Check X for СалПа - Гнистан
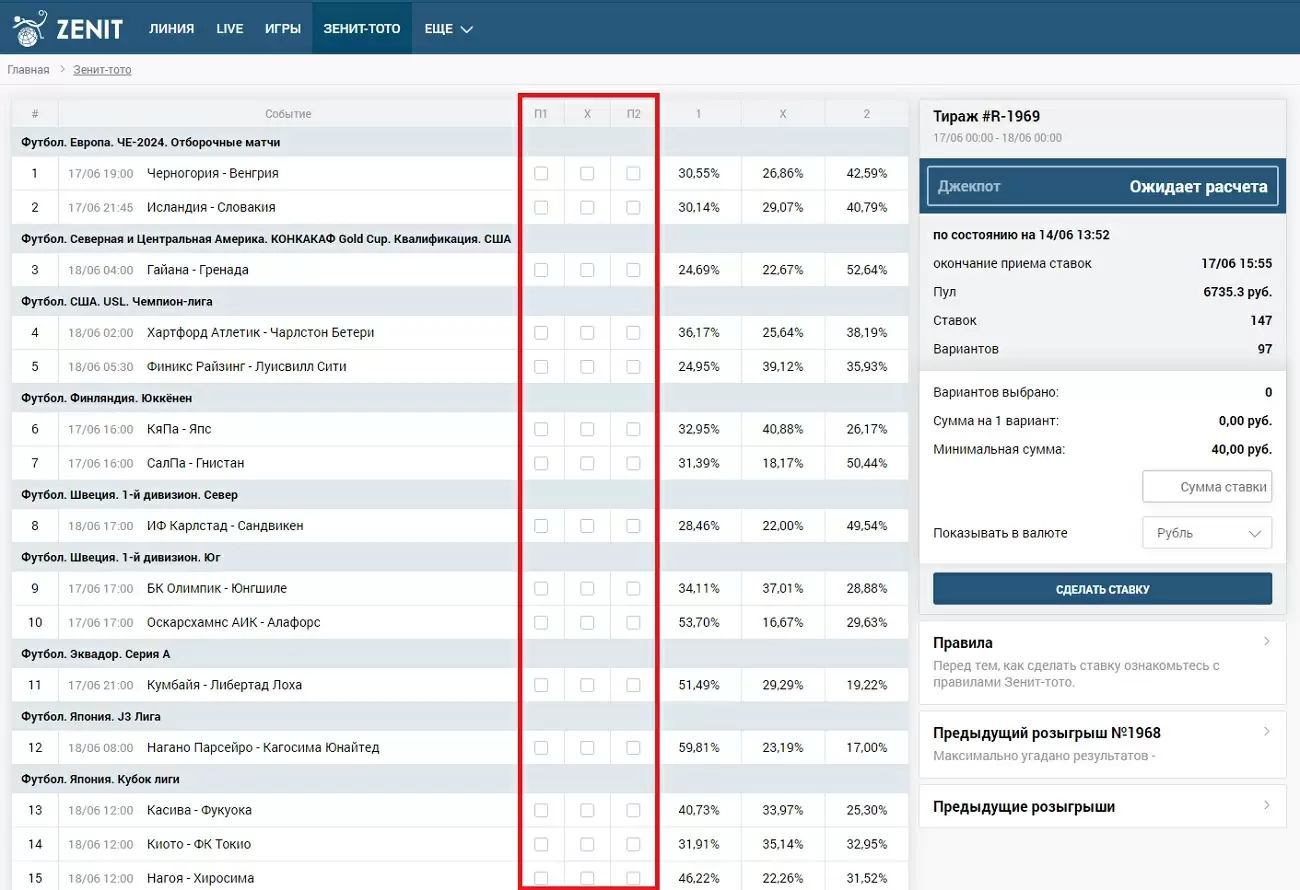This screenshot has height=890, width=1300. (587, 463)
